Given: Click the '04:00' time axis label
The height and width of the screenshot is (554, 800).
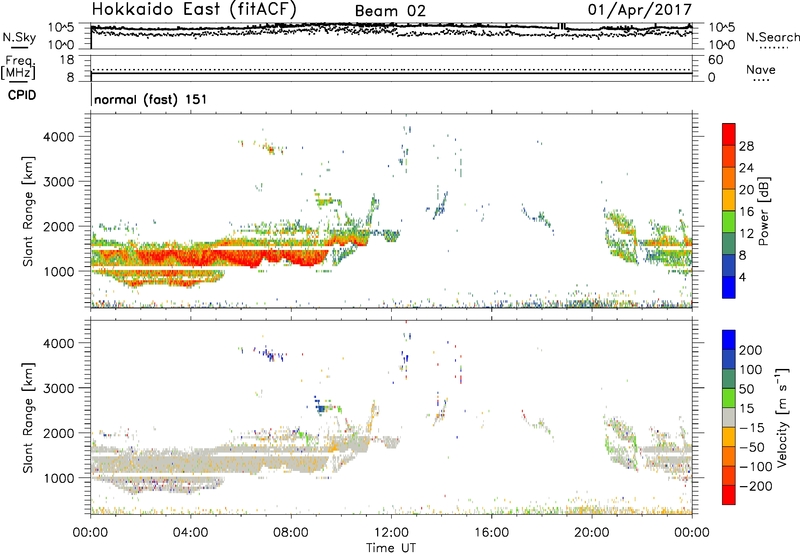Looking at the screenshot, I should pyautogui.click(x=190, y=533).
